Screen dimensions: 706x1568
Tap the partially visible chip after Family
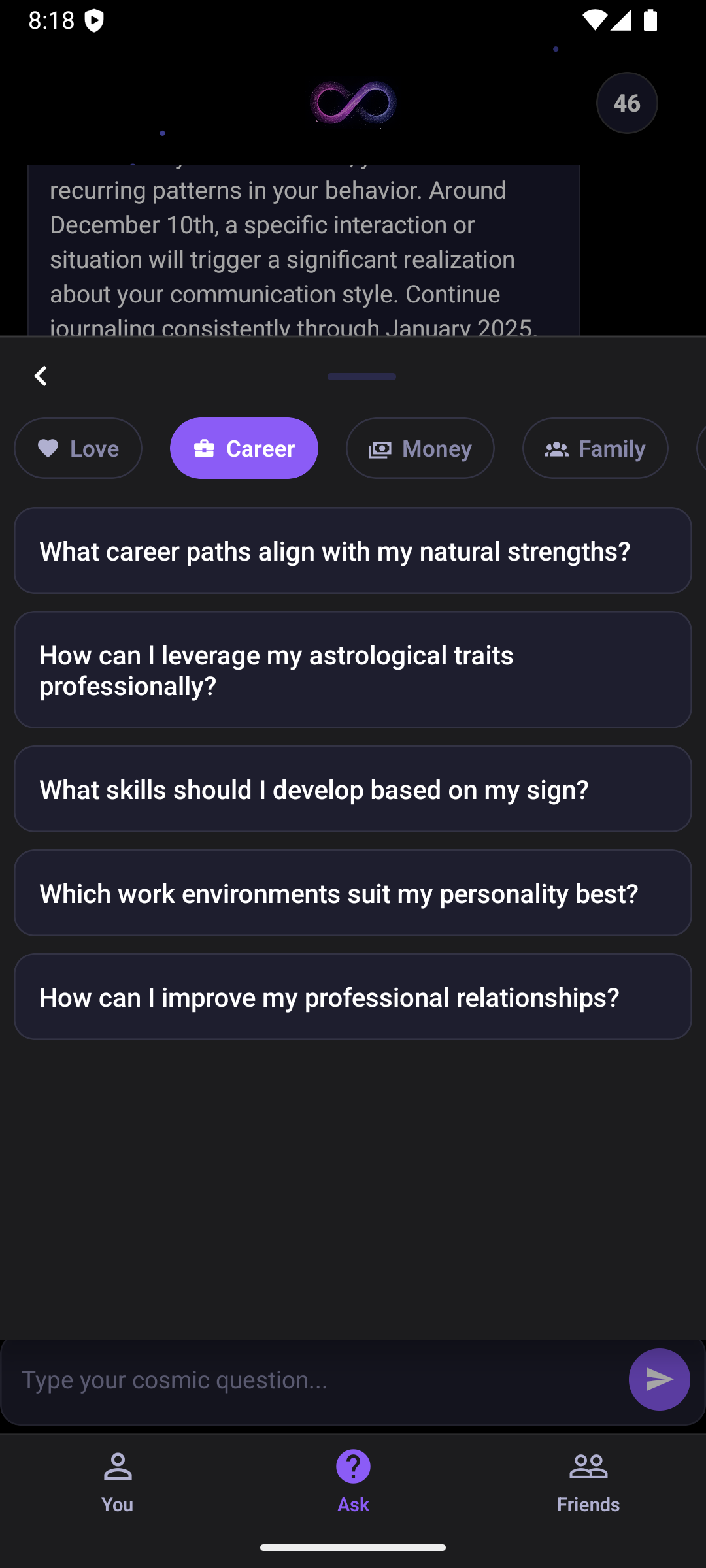coord(701,448)
